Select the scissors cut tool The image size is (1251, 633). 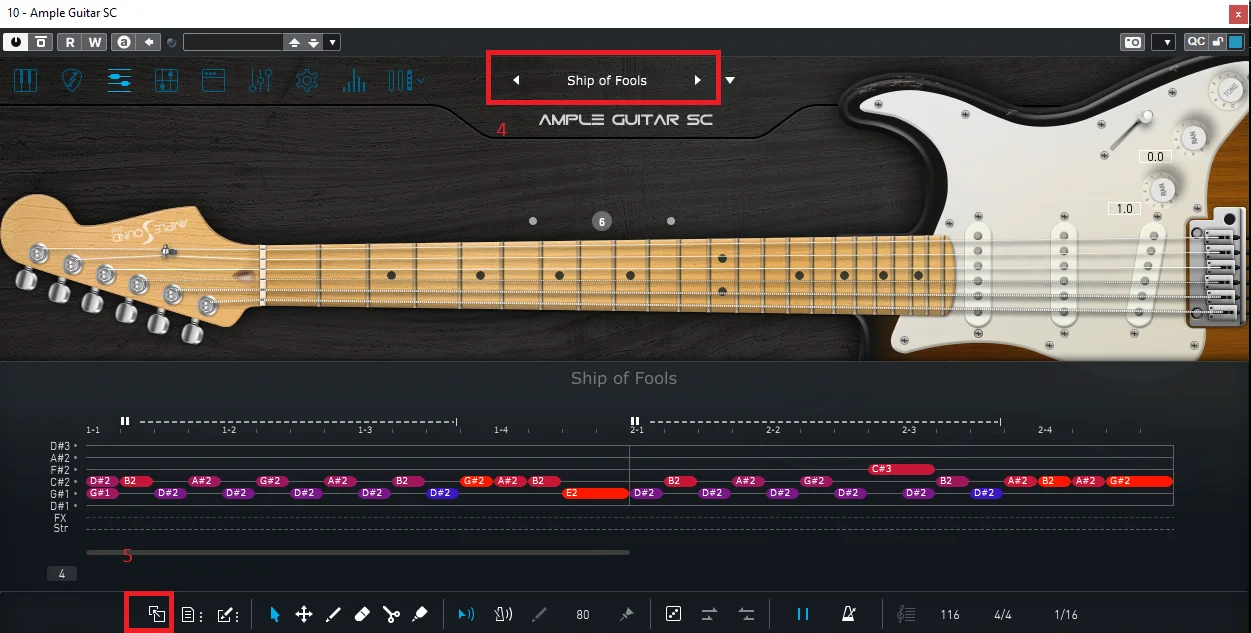(391, 614)
